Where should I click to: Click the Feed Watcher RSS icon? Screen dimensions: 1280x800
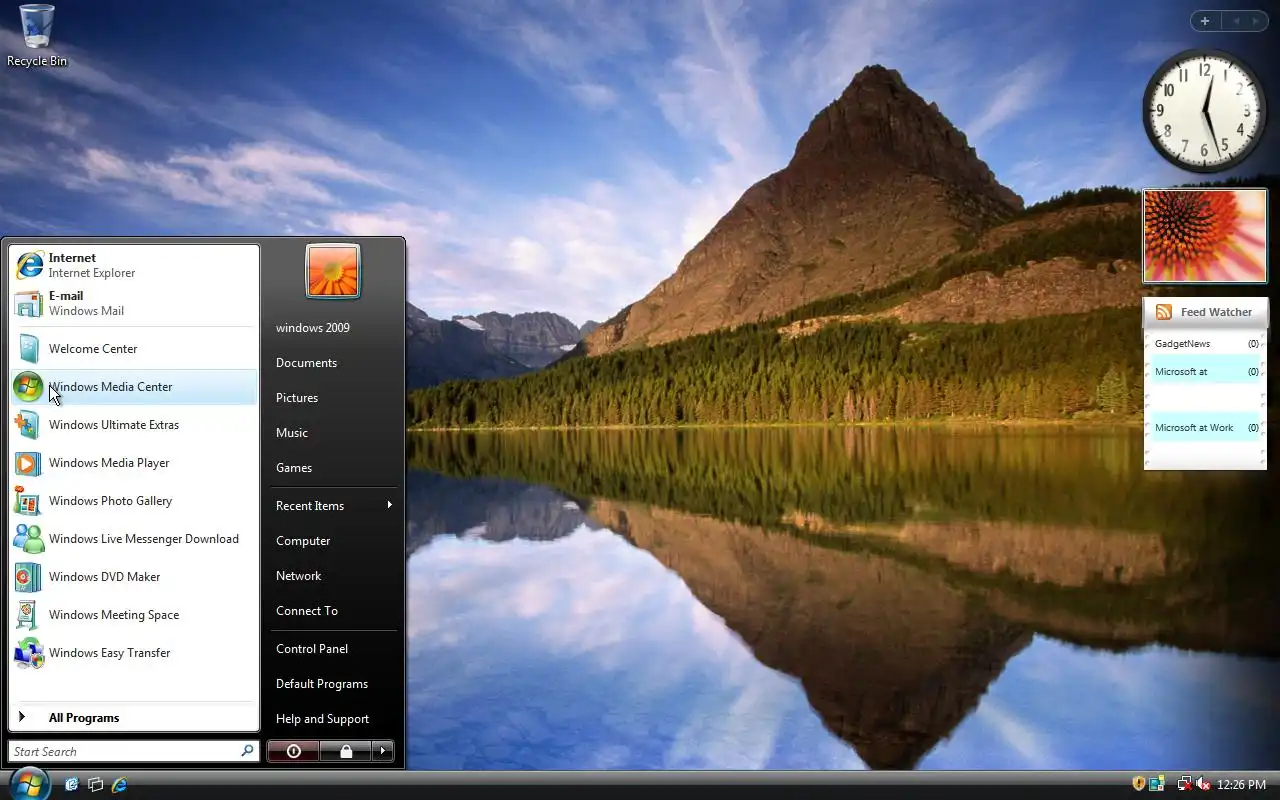pyautogui.click(x=1164, y=312)
